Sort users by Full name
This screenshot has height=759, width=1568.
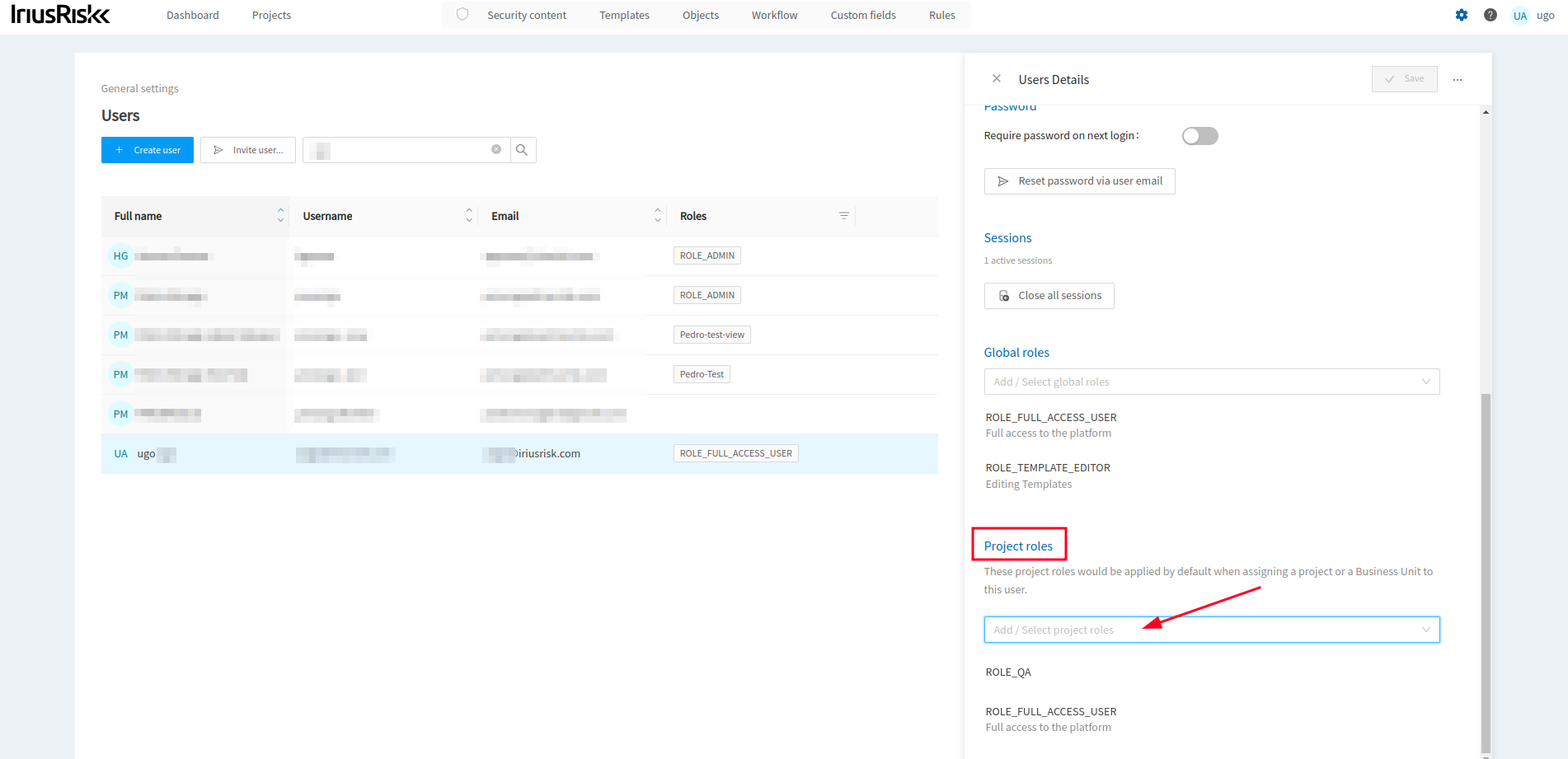click(280, 215)
